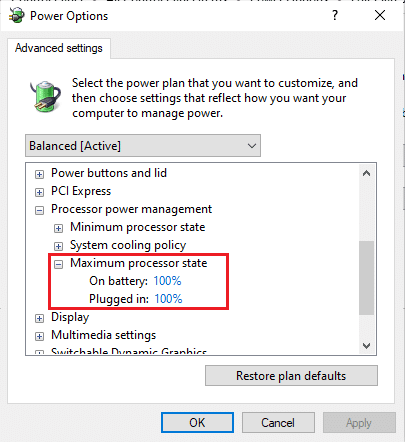The height and width of the screenshot is (442, 405).
Task: Expand Multimedia settings node
Action: point(39,336)
